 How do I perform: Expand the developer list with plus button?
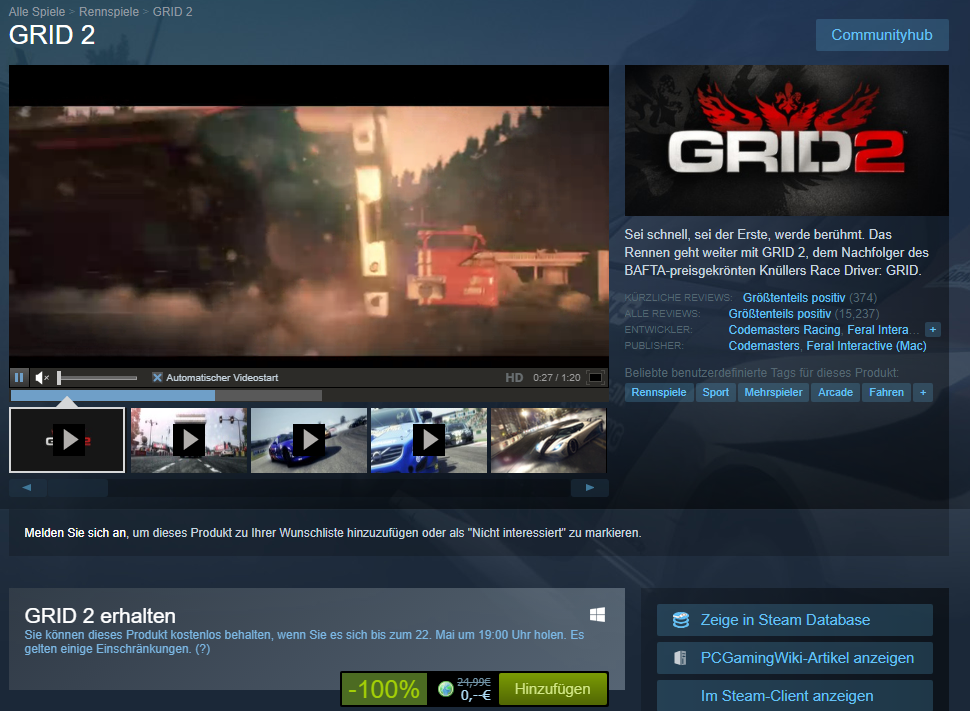click(x=933, y=330)
